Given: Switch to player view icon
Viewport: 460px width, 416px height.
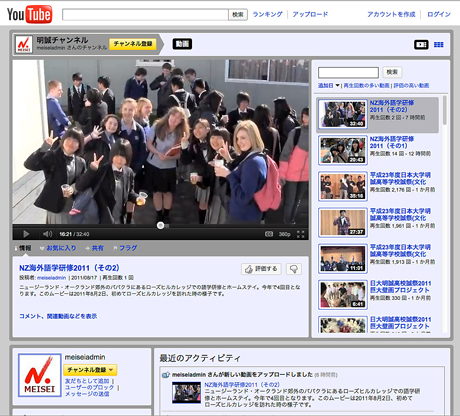Looking at the screenshot, I should pyautogui.click(x=421, y=44).
